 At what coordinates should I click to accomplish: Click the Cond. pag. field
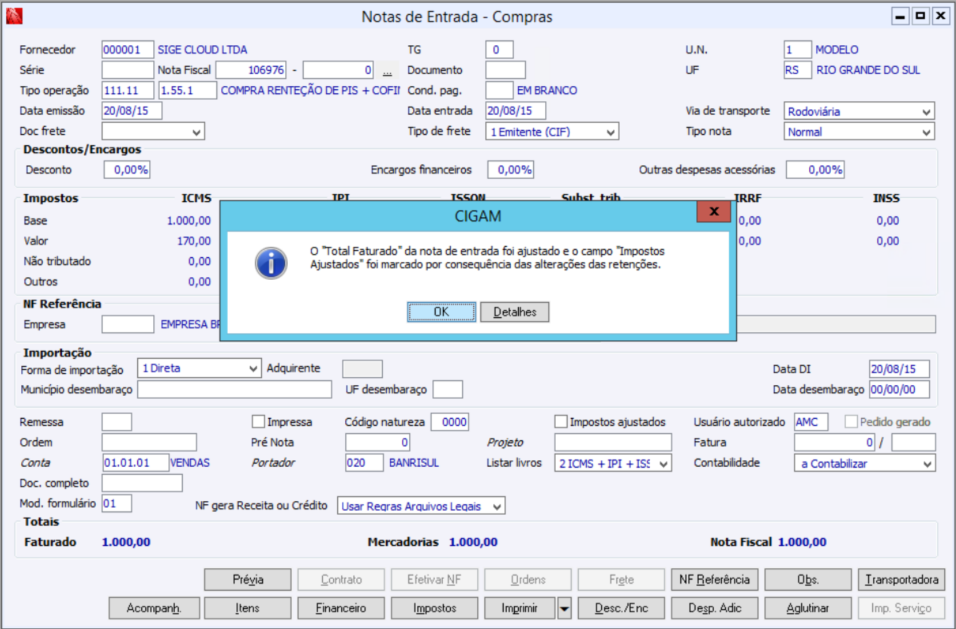[x=499, y=90]
